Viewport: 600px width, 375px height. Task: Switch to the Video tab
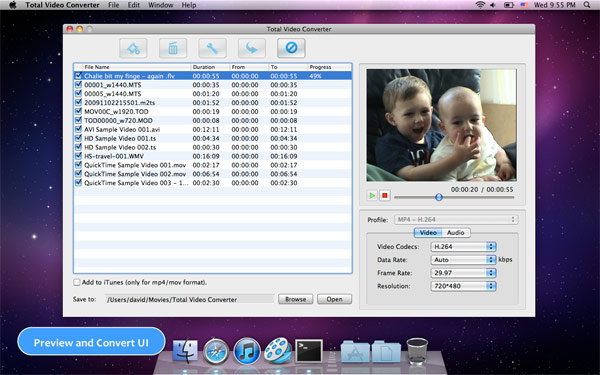428,233
